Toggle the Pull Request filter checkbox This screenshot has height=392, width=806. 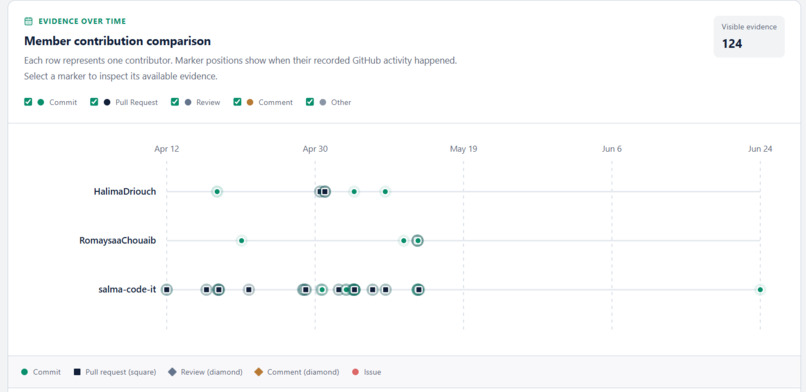click(x=94, y=102)
